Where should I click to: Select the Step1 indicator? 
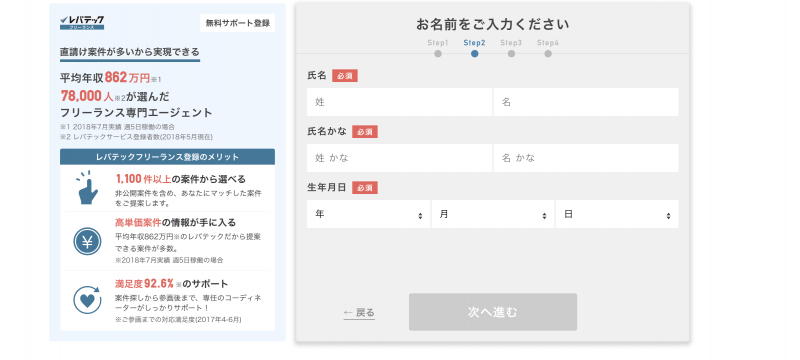pos(438,48)
